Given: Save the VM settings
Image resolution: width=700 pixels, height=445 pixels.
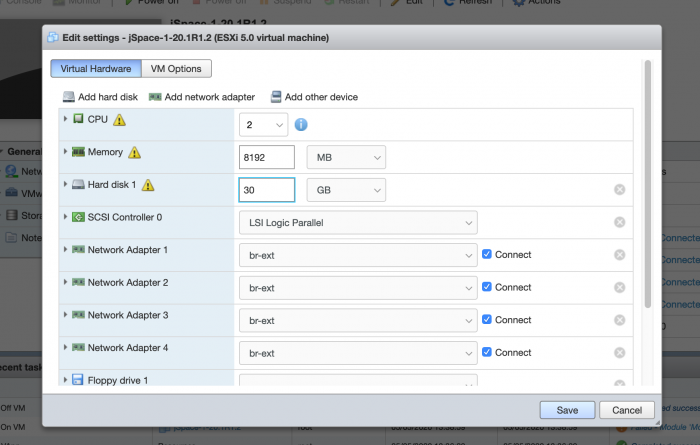Looking at the screenshot, I should coord(567,410).
